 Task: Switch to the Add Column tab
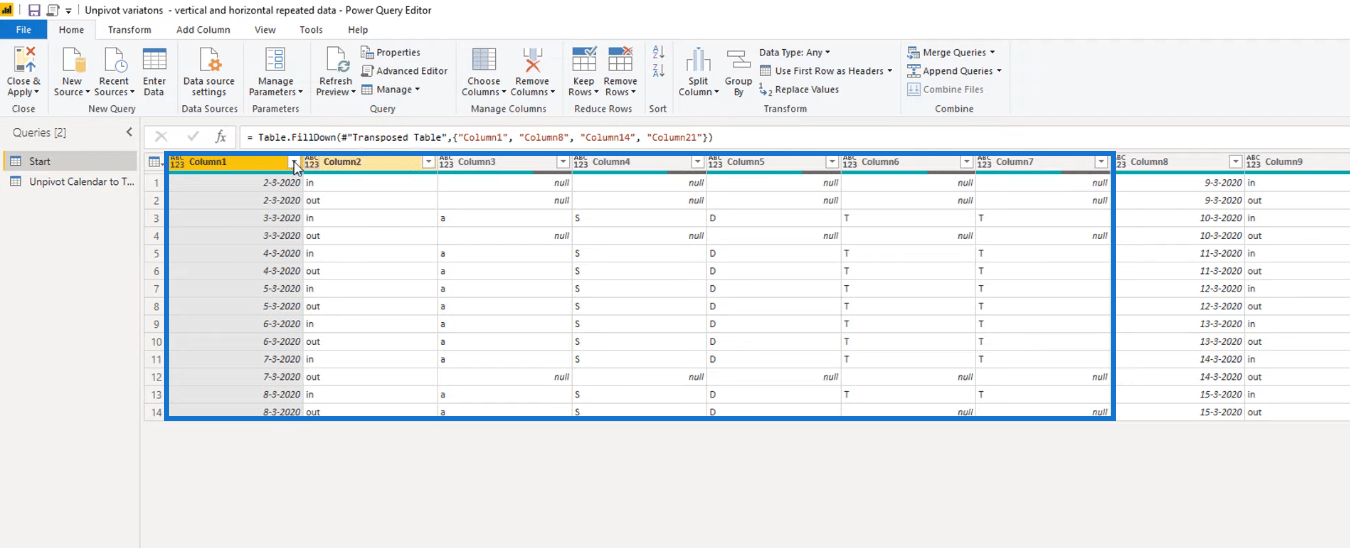tap(203, 30)
